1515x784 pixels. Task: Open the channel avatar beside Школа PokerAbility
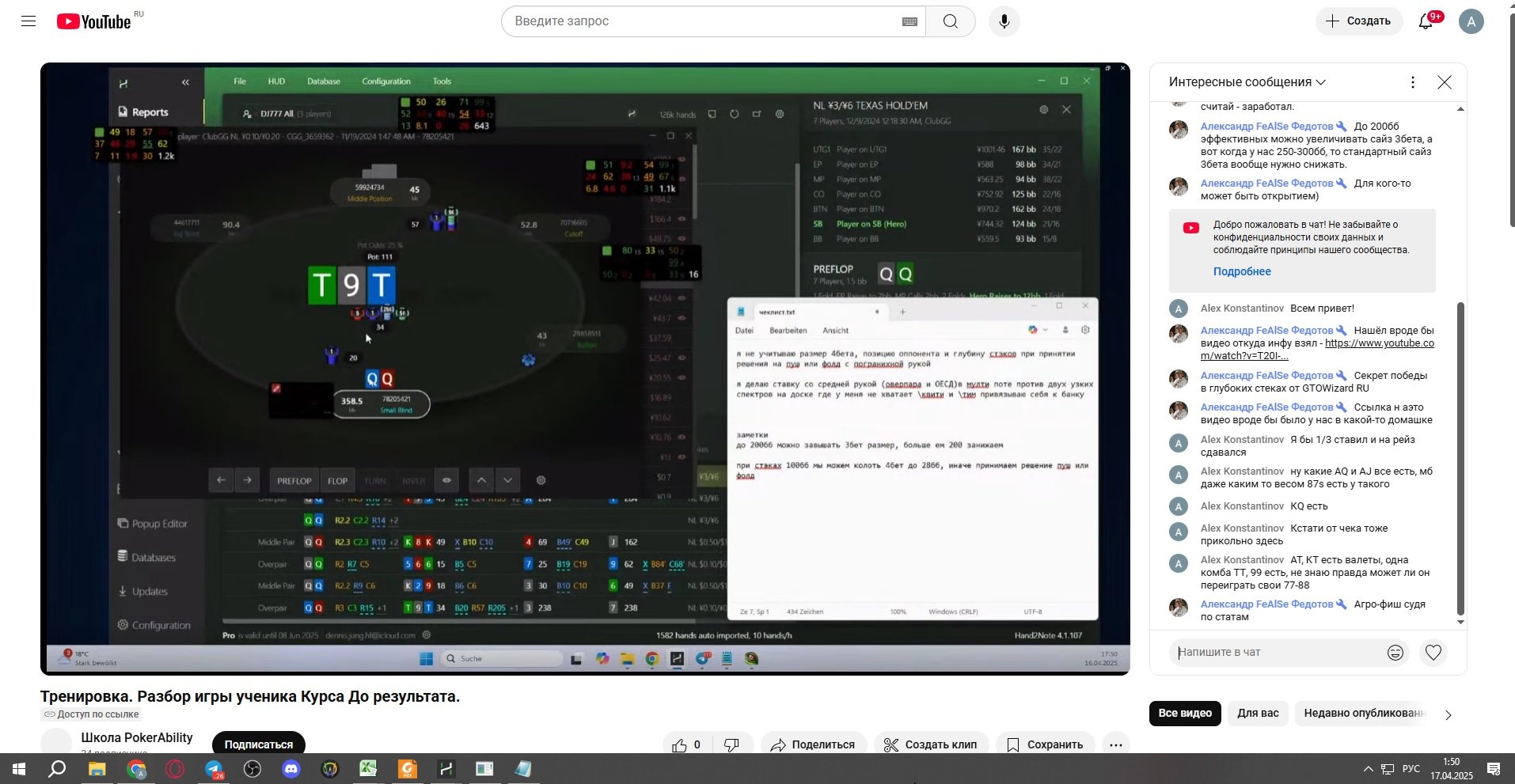56,742
